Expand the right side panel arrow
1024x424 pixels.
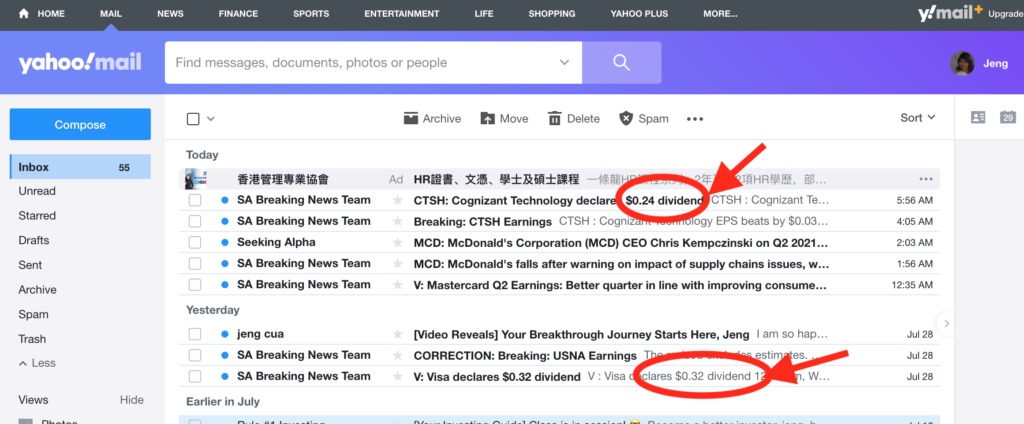click(x=946, y=323)
